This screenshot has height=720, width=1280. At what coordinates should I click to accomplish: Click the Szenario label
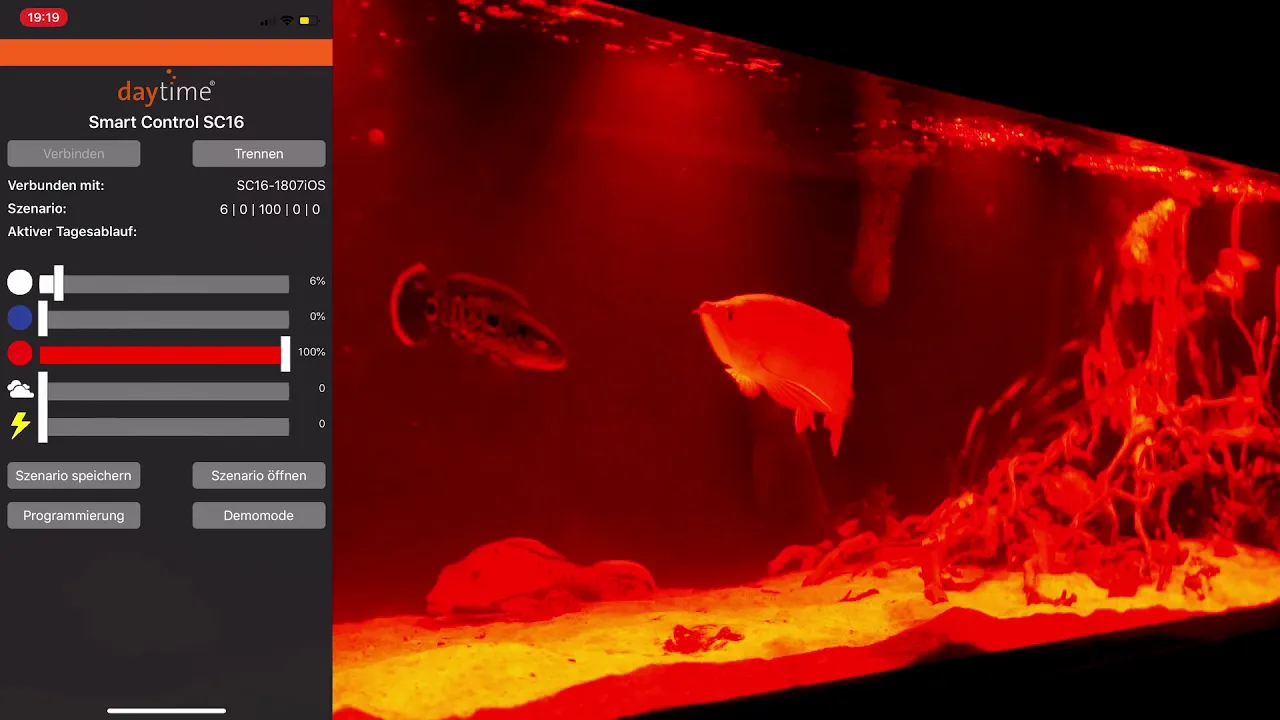pos(37,208)
